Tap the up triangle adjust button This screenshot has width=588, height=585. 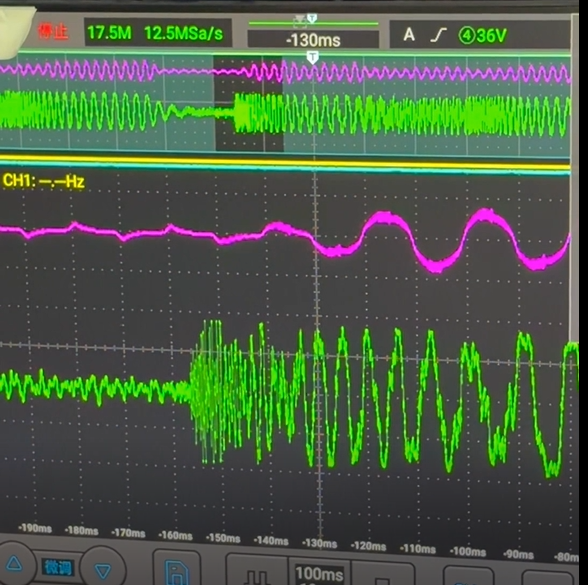(x=14, y=563)
